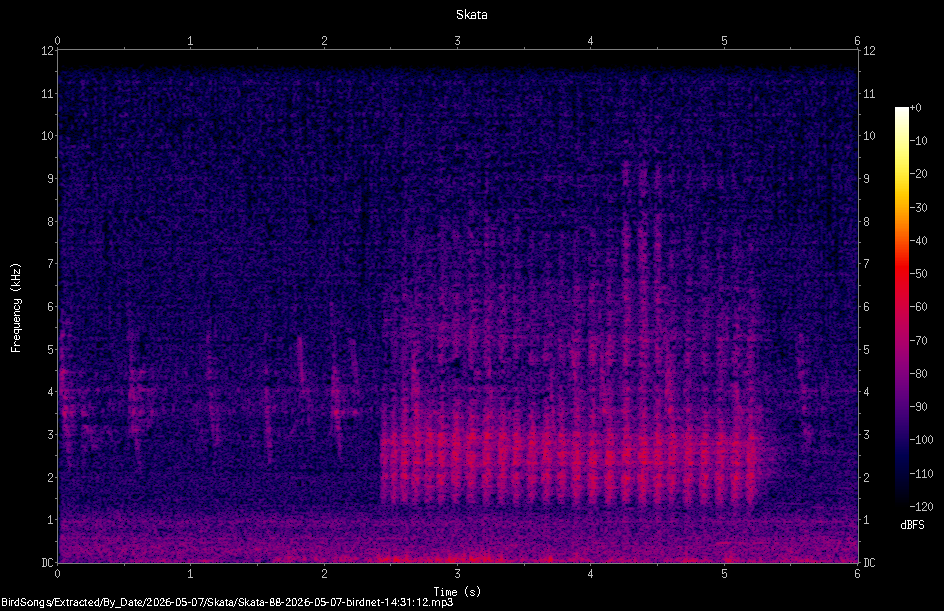
Task: Click the 3 second mark on bottom axis
Action: pyautogui.click(x=458, y=574)
